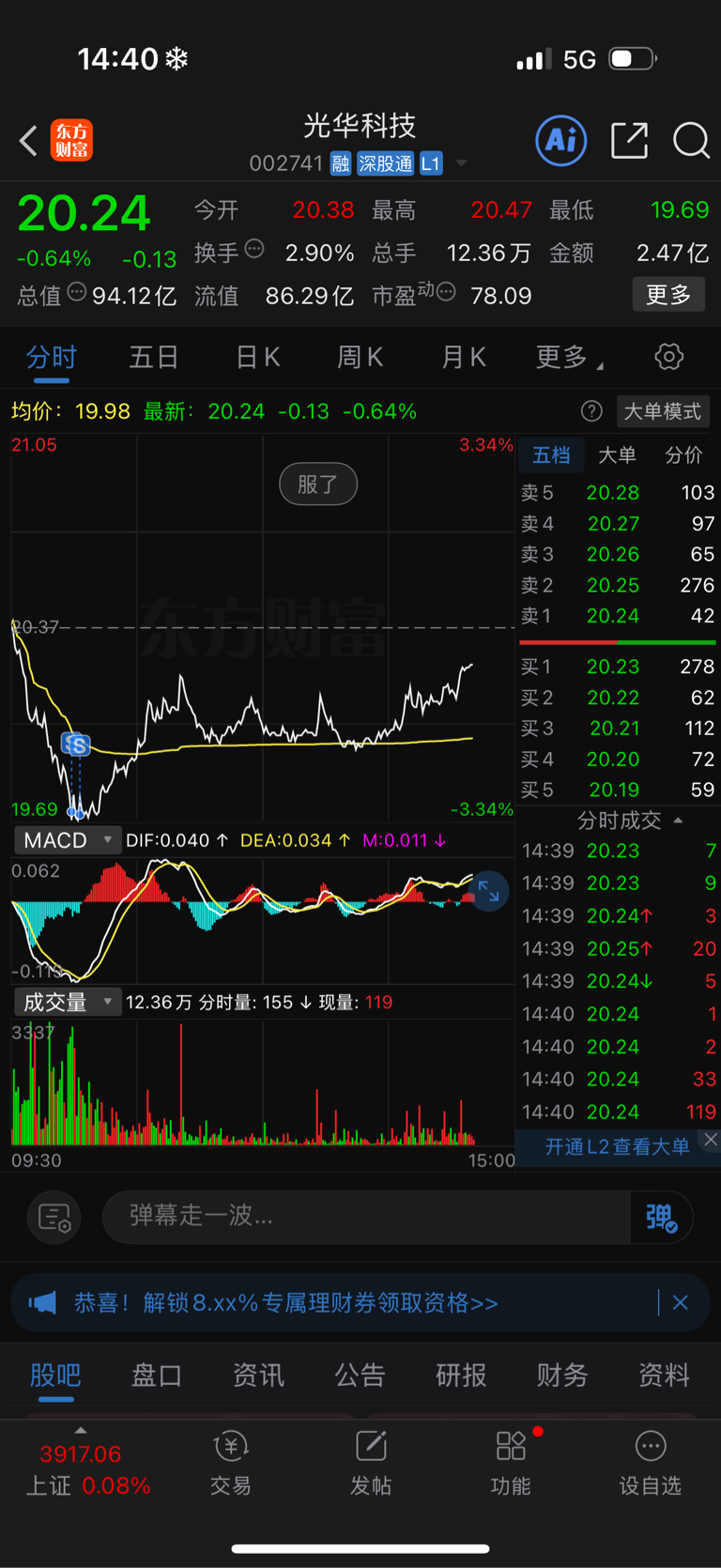The image size is (721, 1568).
Task: Switch to the 资讯 tab
Action: [x=258, y=1376]
